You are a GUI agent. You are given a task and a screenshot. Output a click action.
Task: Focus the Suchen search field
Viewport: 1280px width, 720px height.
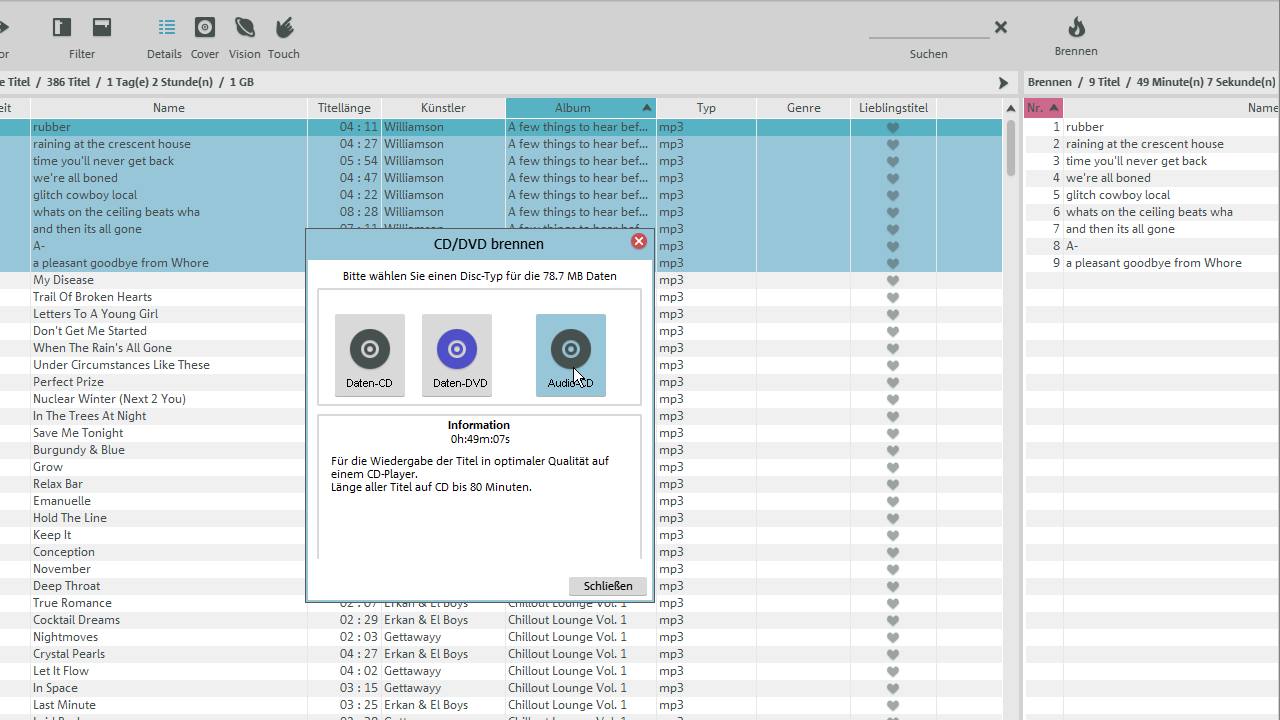click(929, 28)
